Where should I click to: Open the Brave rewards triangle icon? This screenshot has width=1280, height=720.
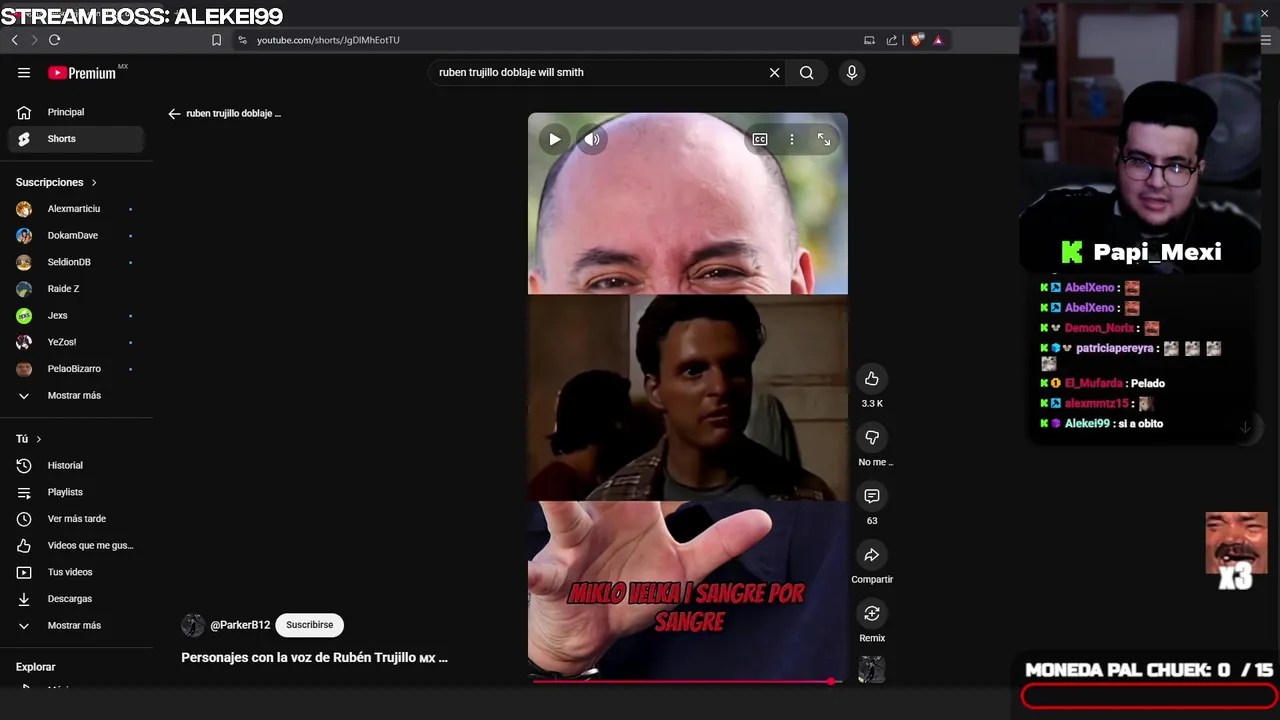coord(938,40)
